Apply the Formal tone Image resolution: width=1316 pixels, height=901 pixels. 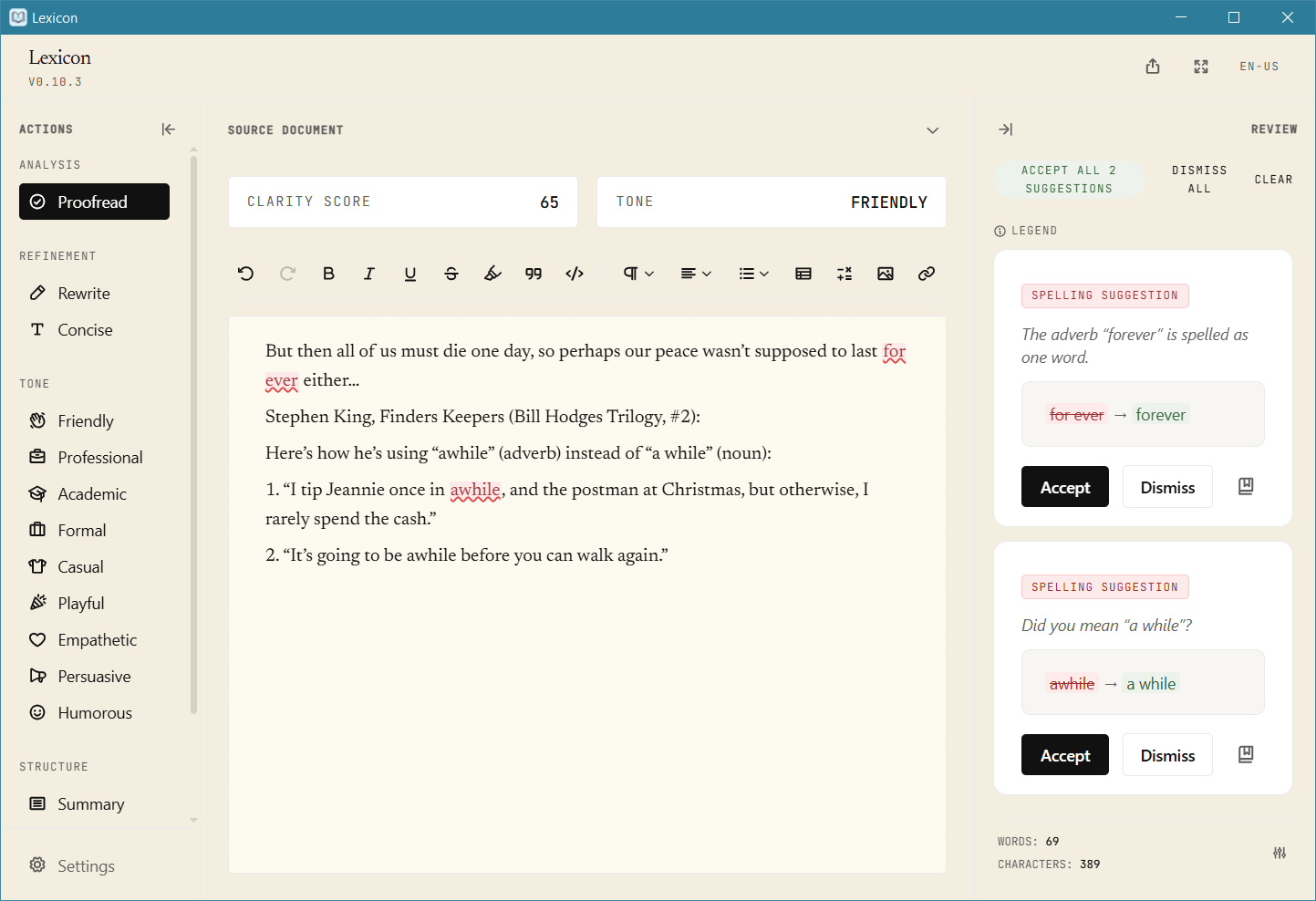[94, 530]
